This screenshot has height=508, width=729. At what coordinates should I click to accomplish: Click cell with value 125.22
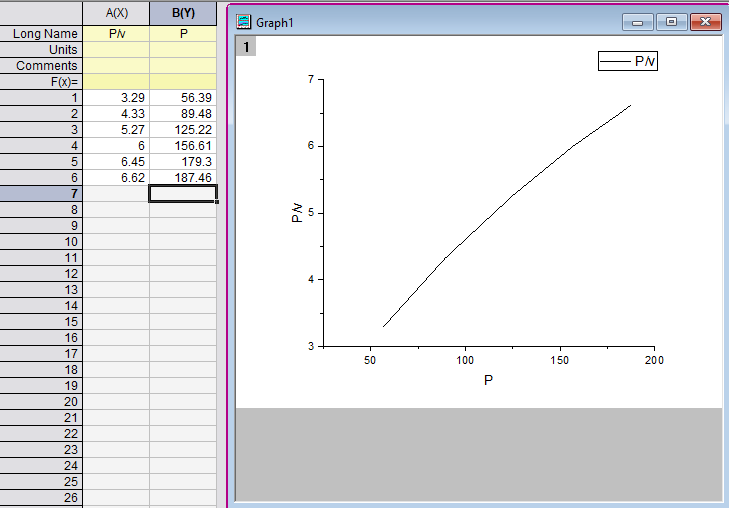pyautogui.click(x=183, y=130)
